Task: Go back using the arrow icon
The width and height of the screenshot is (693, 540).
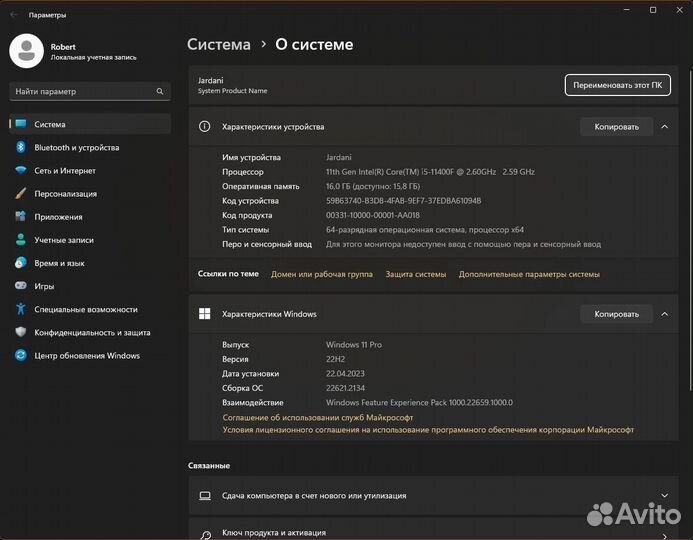Action: [14, 15]
